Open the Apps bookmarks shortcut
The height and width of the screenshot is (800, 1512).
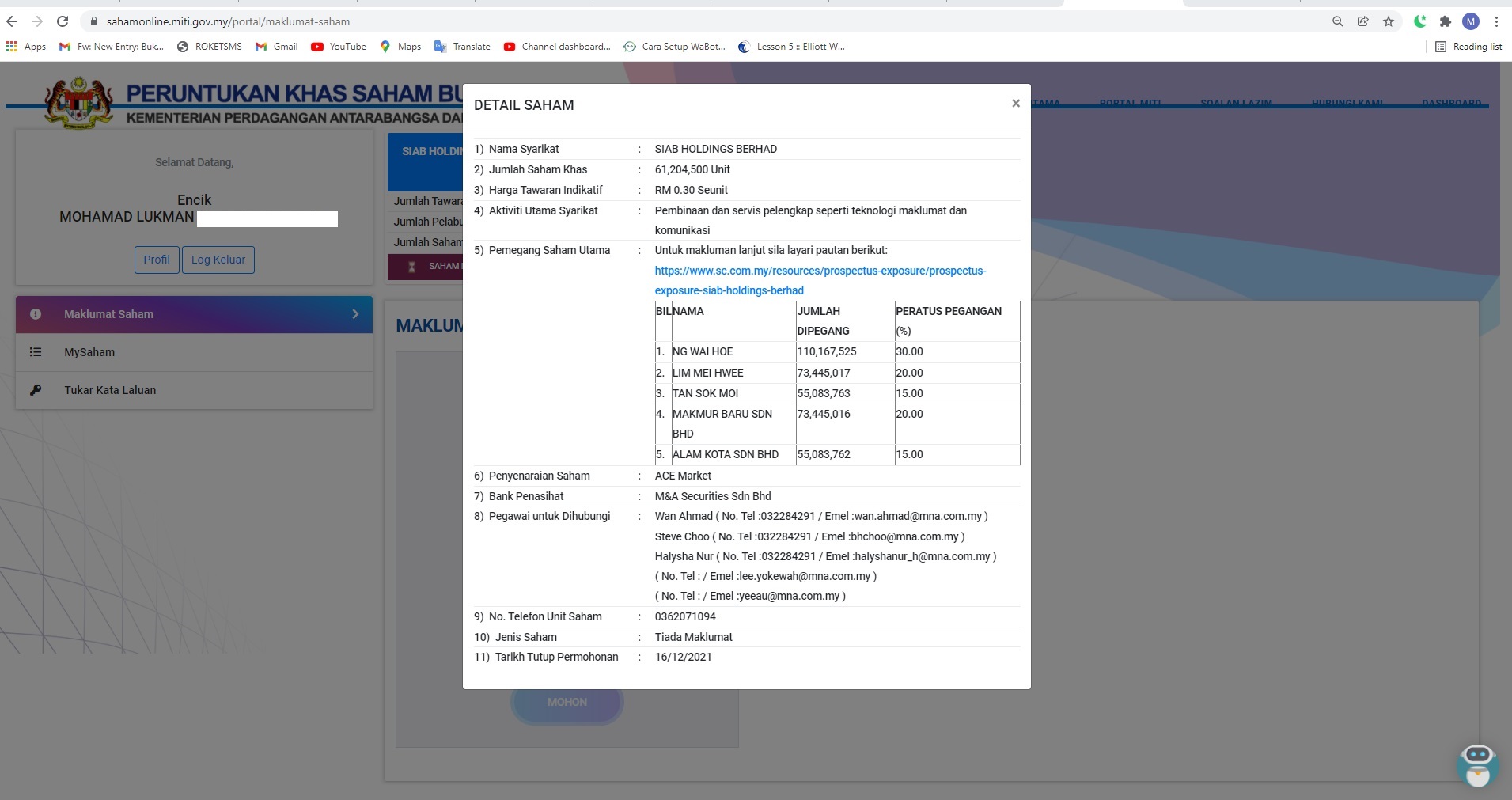pyautogui.click(x=26, y=47)
